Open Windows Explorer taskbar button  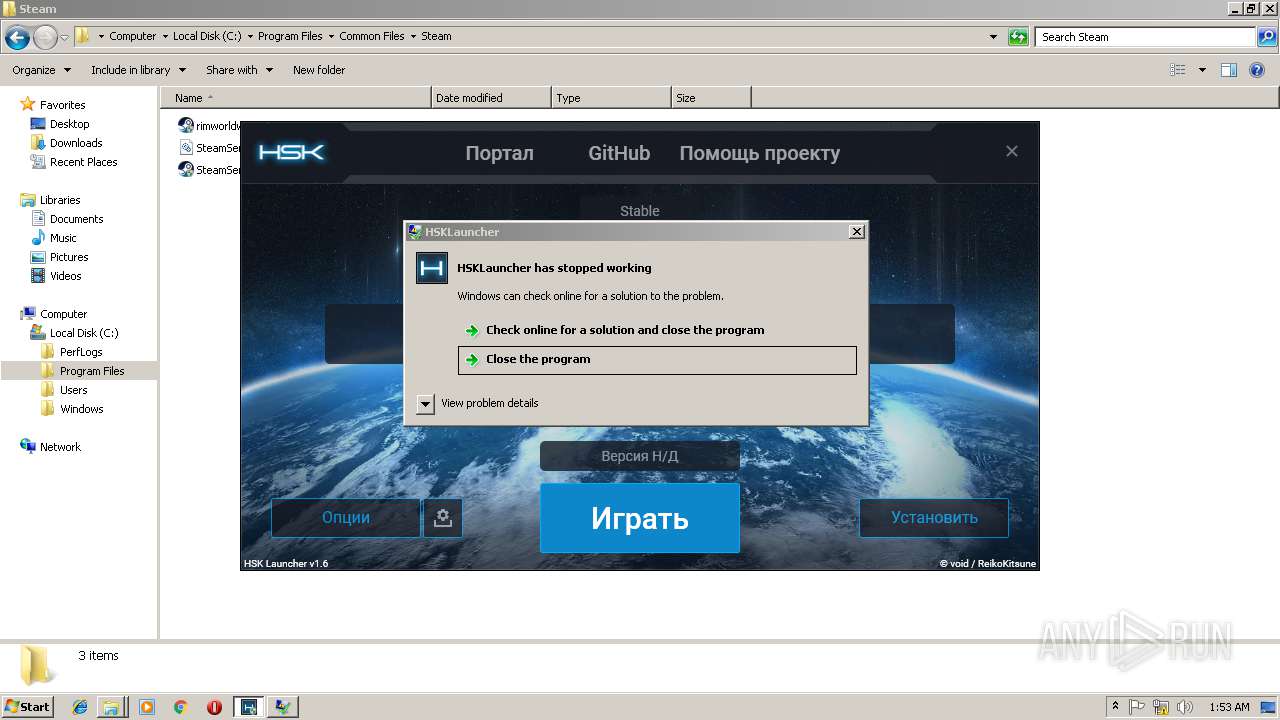(x=110, y=707)
